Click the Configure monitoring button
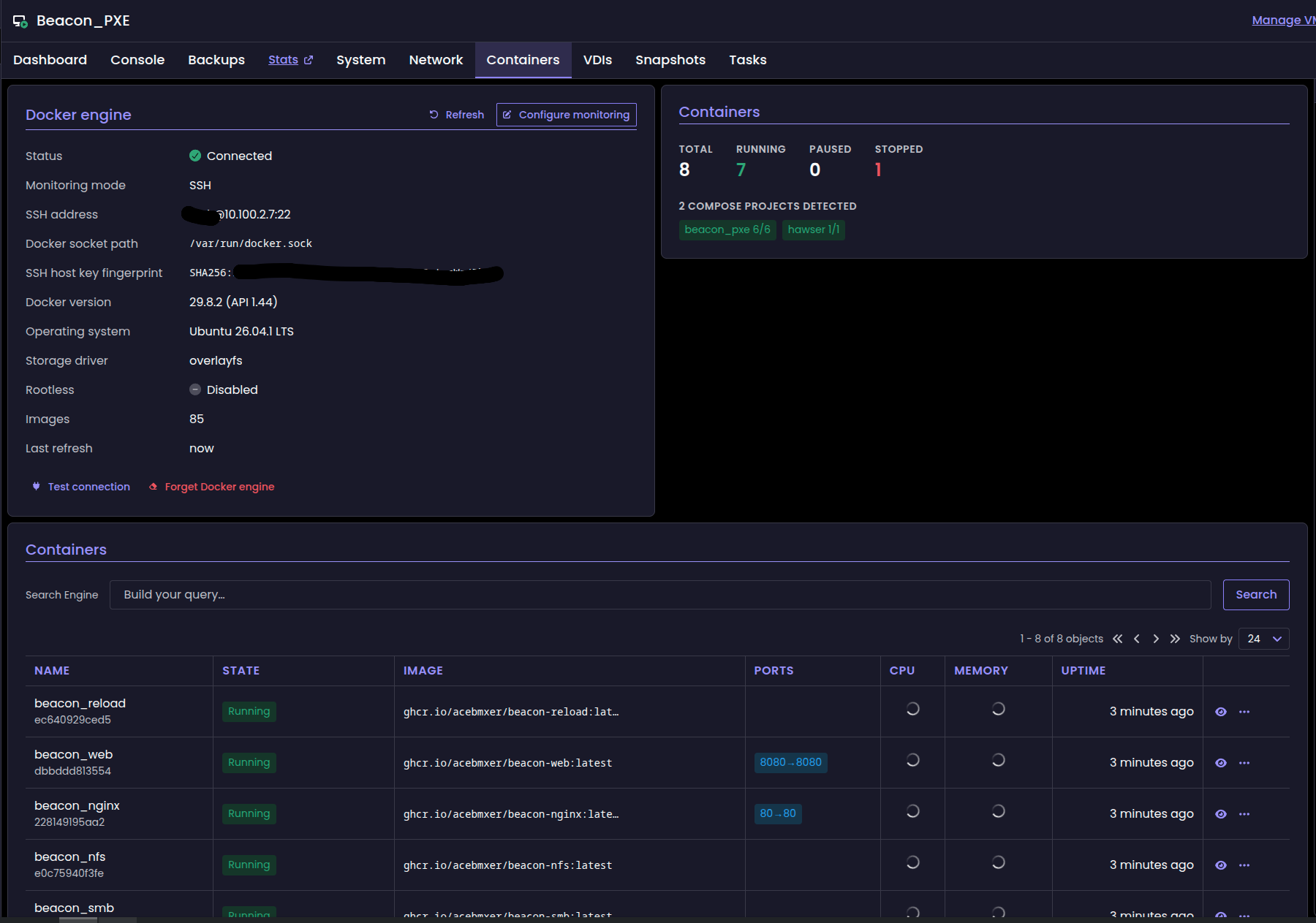This screenshot has width=1316, height=923. [567, 115]
